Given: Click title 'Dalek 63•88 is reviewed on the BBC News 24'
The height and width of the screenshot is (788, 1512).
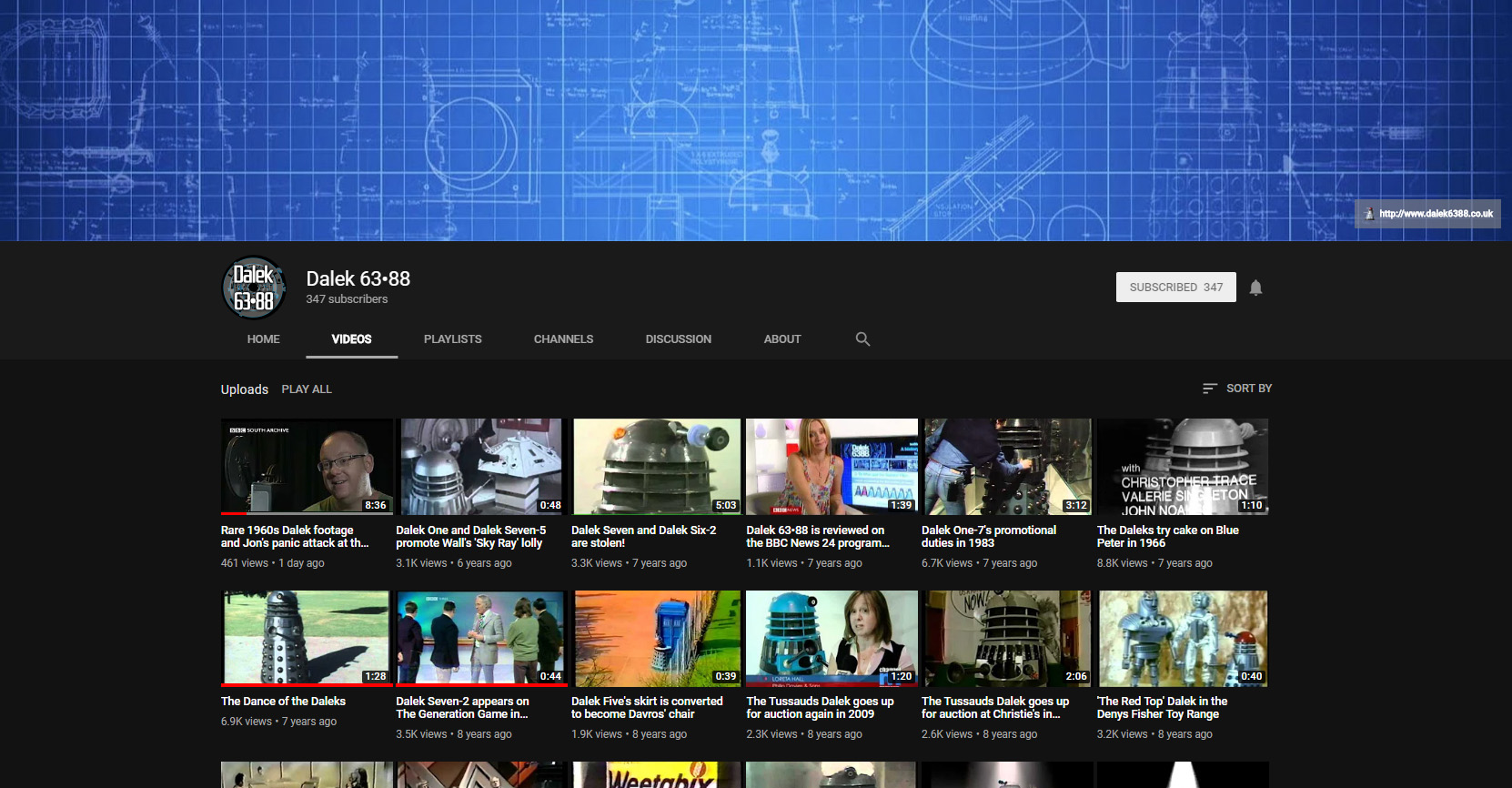Looking at the screenshot, I should coord(818,537).
